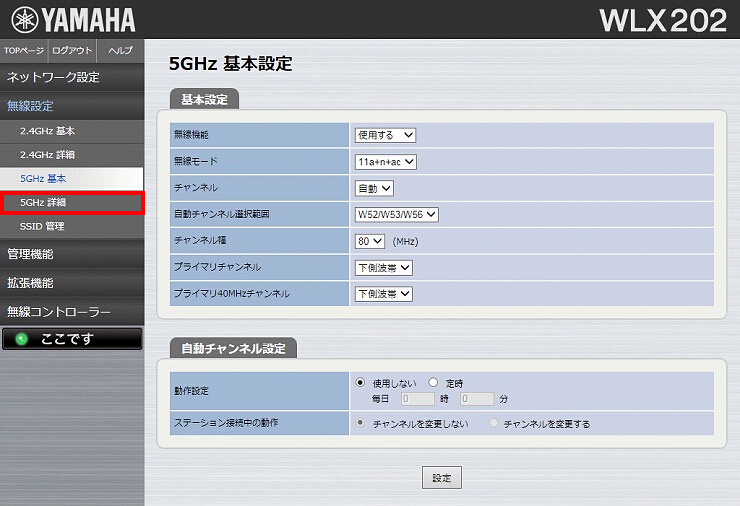740x506 pixels.
Task: Click the 動作設定 row label
Action: (x=191, y=391)
